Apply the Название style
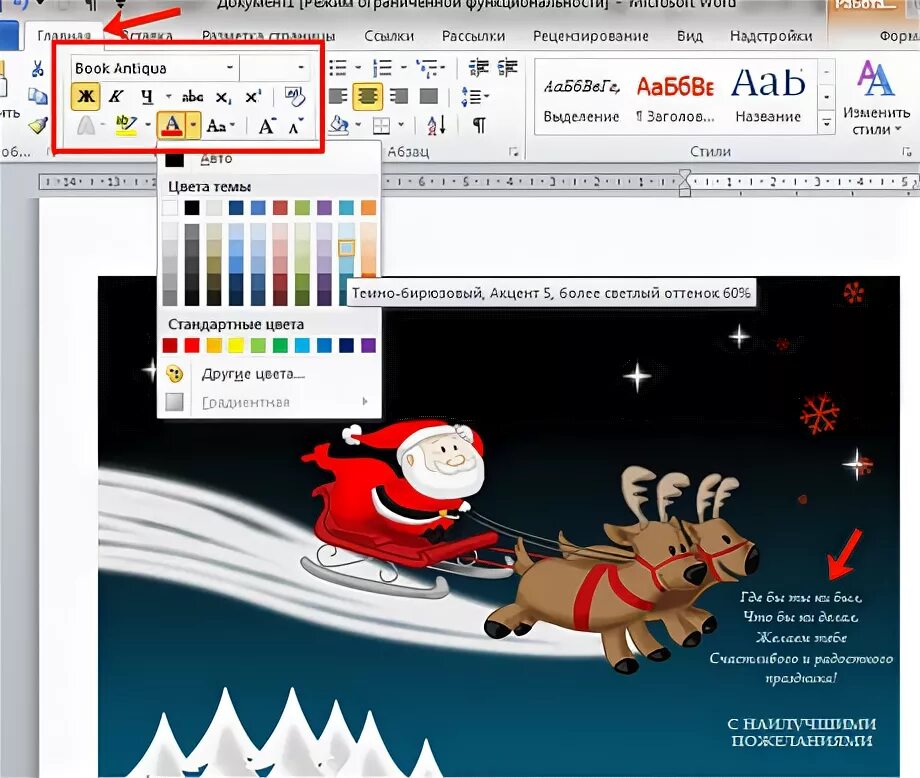 pyautogui.click(x=768, y=98)
